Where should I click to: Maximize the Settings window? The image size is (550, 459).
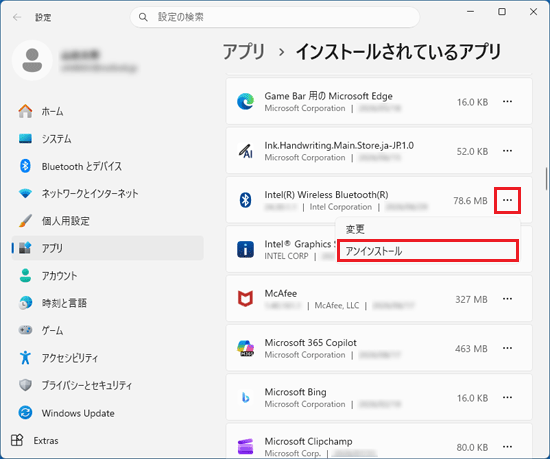[502, 12]
